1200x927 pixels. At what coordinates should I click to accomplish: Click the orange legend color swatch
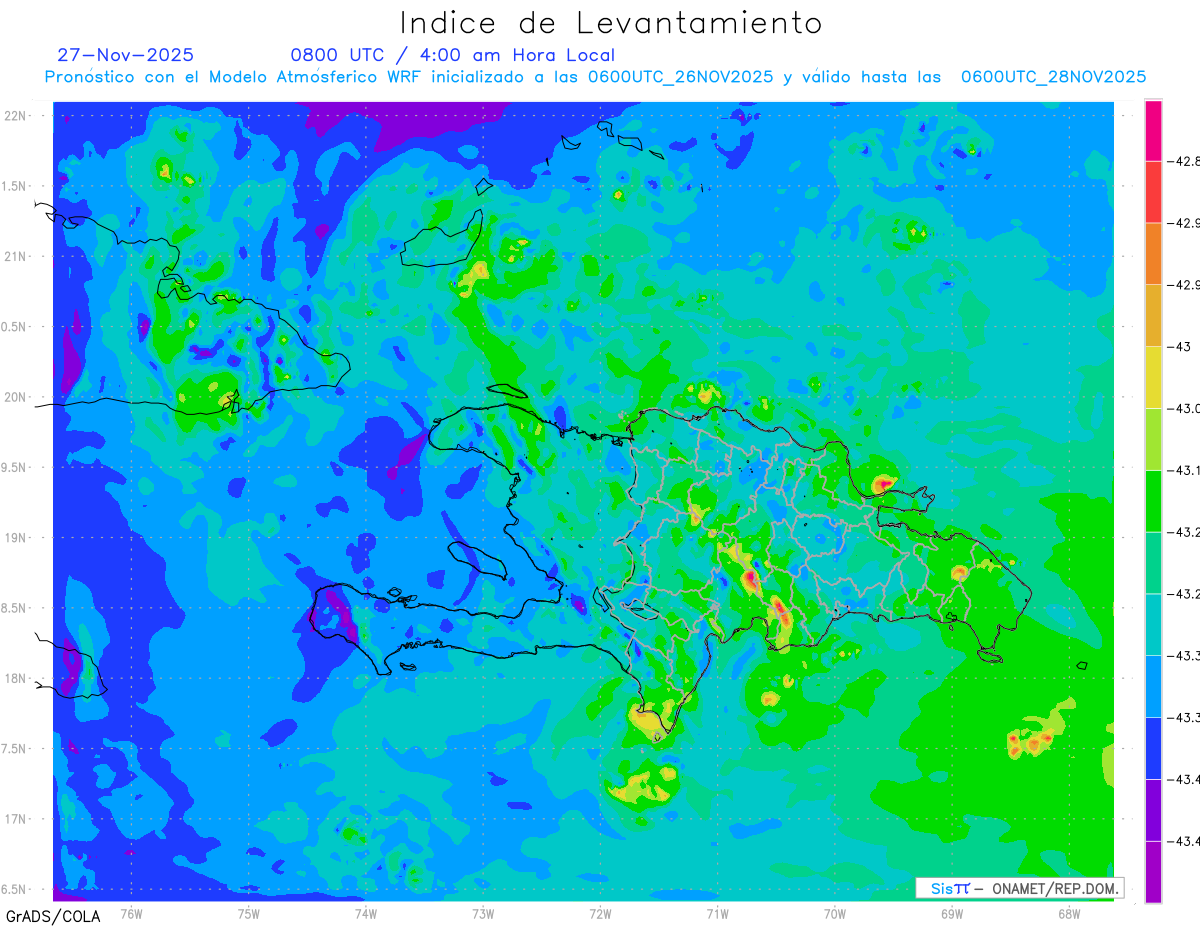1153,254
